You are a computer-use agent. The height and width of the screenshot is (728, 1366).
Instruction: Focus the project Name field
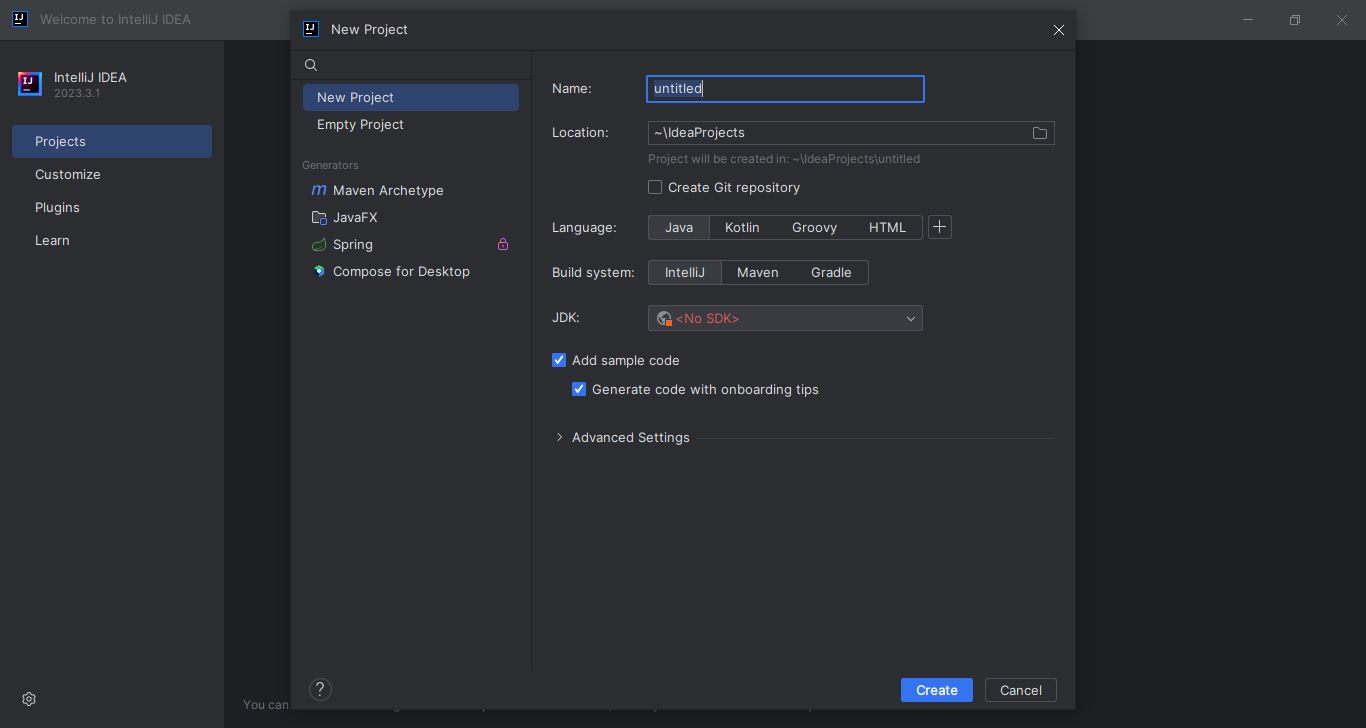(785, 89)
